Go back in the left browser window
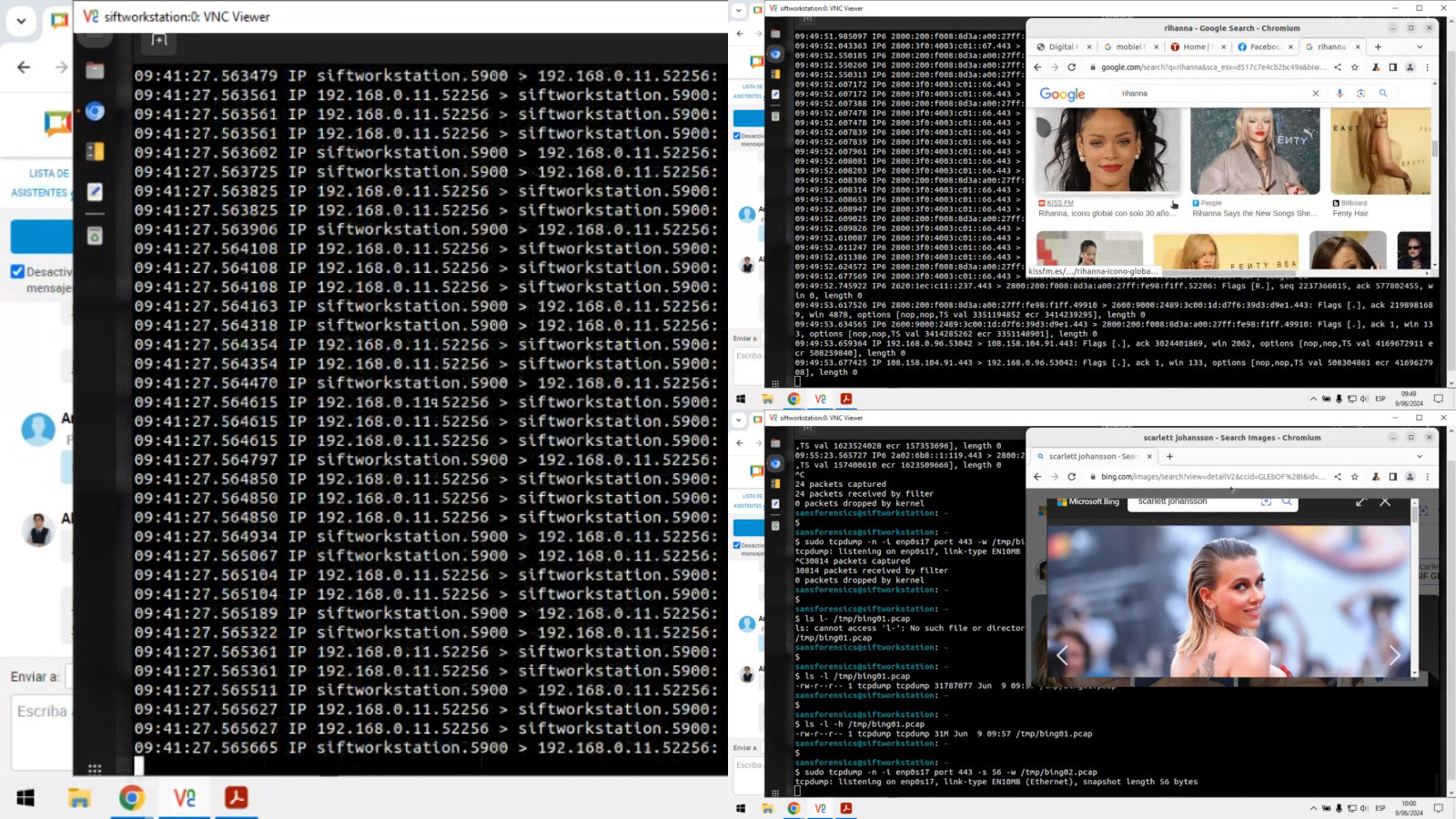1456x819 pixels. (24, 67)
